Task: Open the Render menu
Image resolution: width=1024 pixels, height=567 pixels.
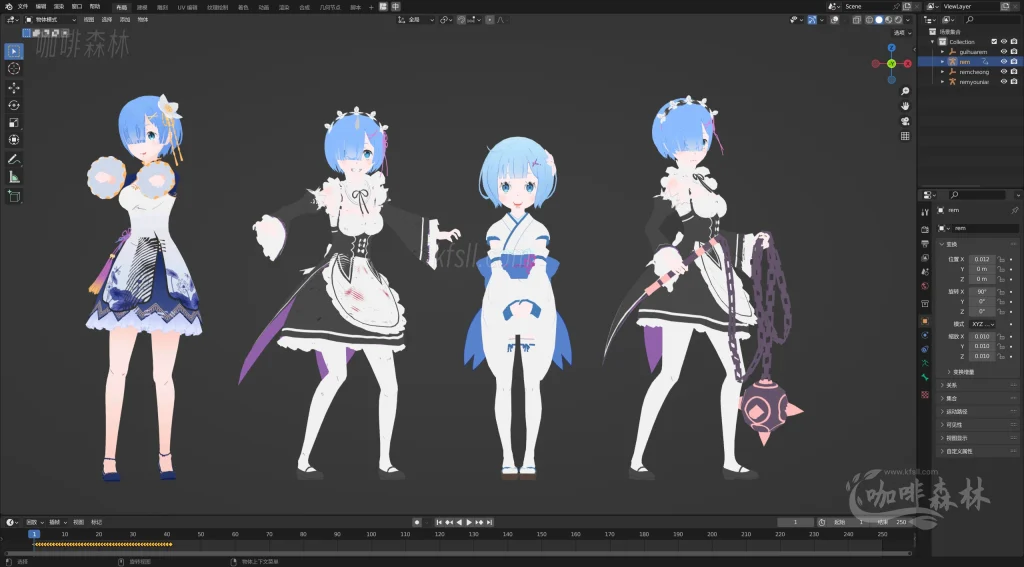Action: coord(59,7)
